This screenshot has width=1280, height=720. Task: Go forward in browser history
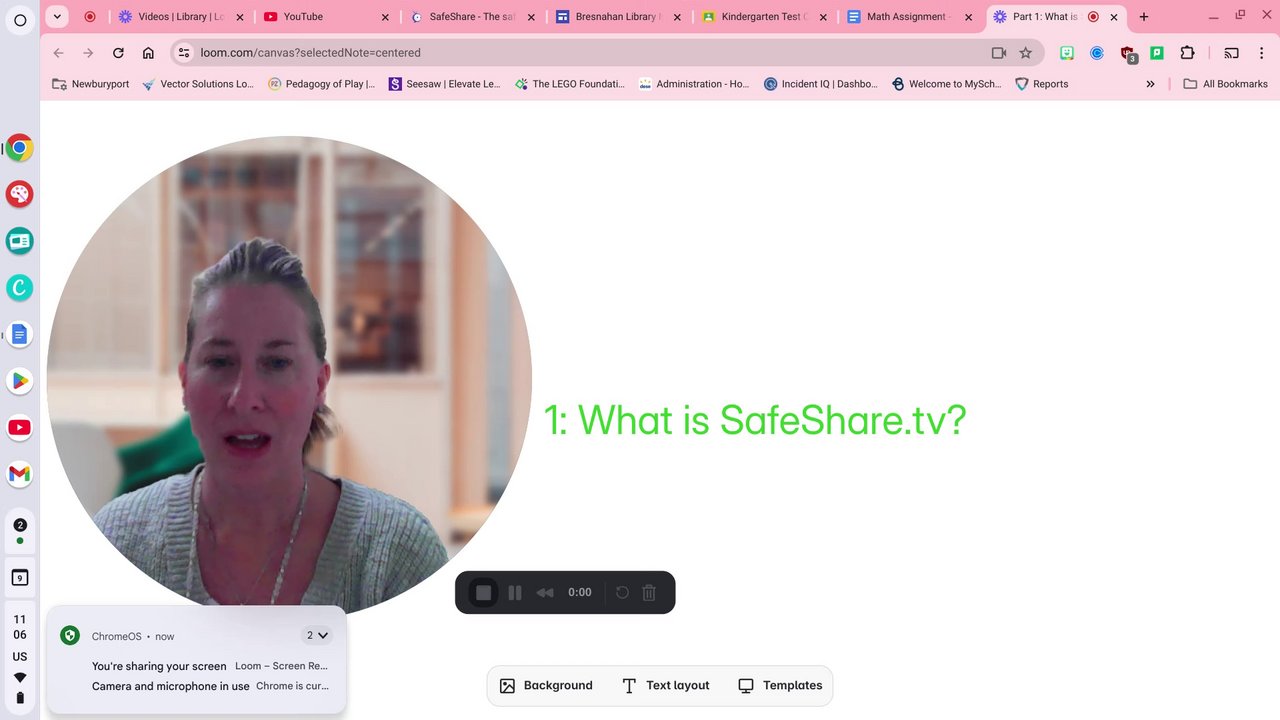(x=88, y=53)
